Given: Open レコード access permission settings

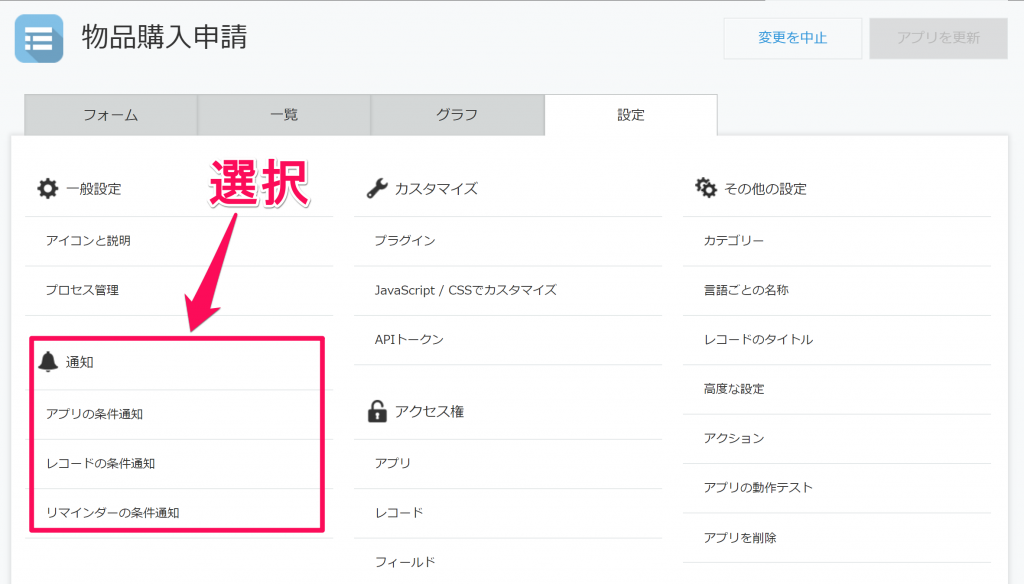Looking at the screenshot, I should pos(399,513).
